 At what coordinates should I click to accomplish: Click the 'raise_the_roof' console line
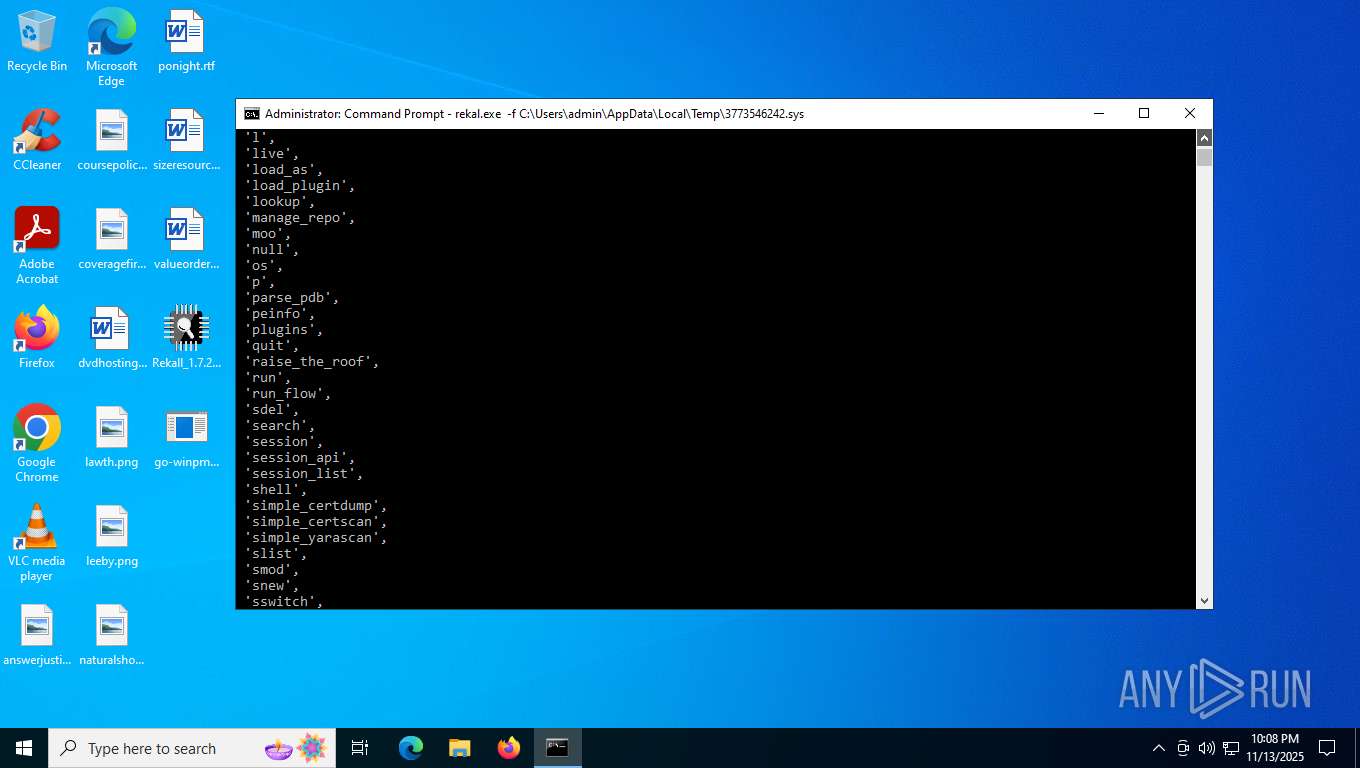(312, 362)
